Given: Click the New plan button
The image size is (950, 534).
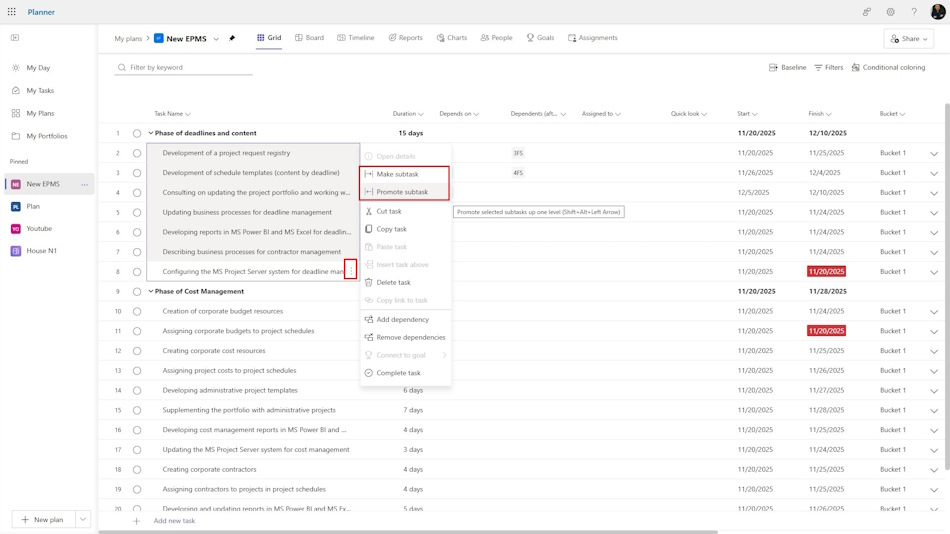Looking at the screenshot, I should point(43,519).
